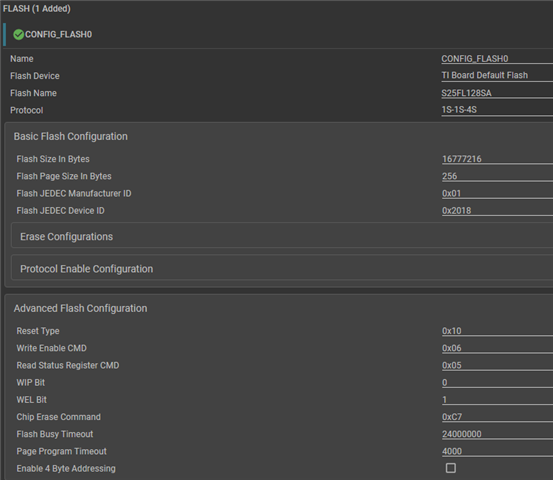Screen dimensions: 553x480
Task: Open the Protocol 1S-1S-4S dropdown
Action: (x=497, y=110)
